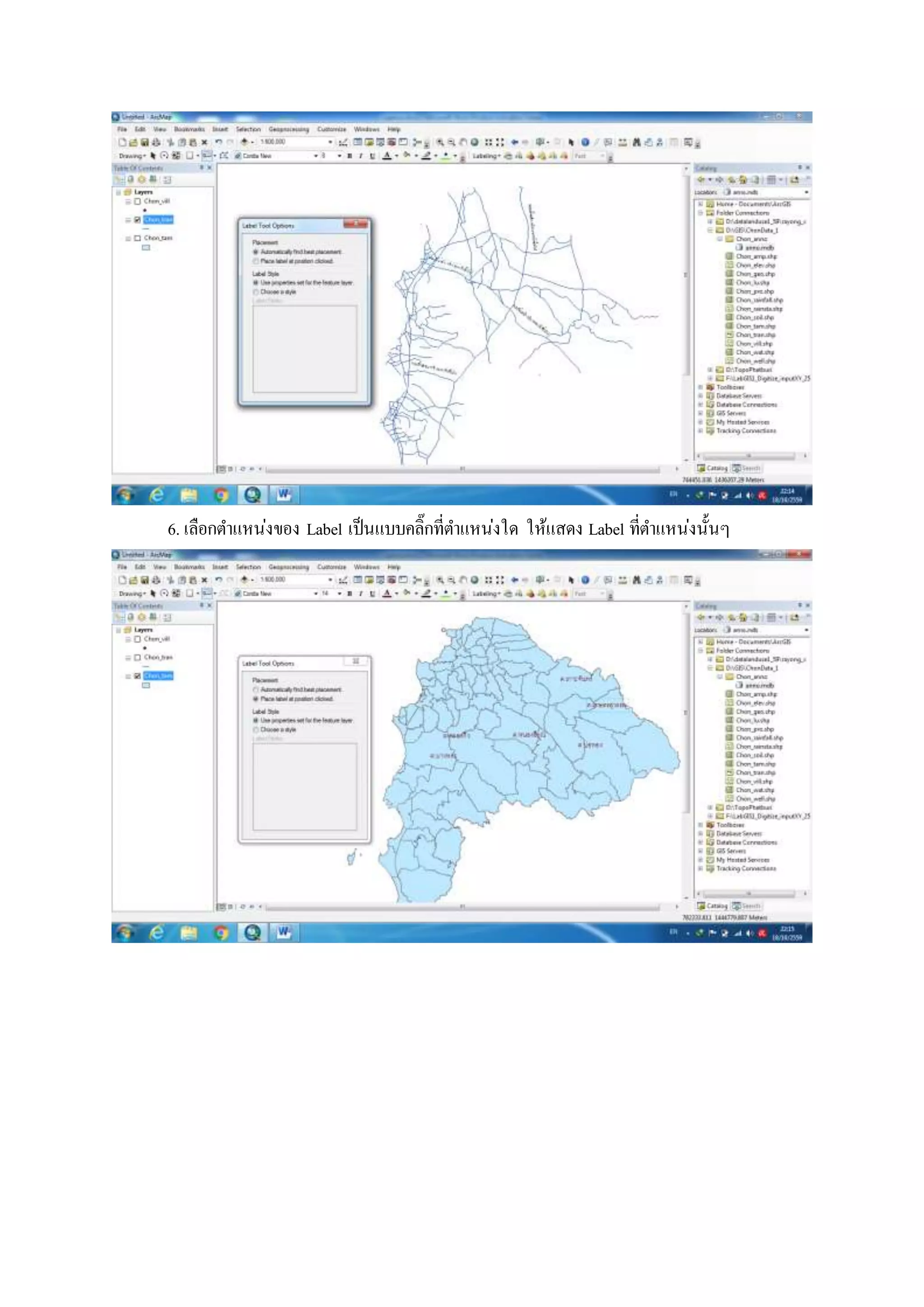Screen dimensions: 924x1307
Task: Uncheck the checked Chon_tran layer checkbox
Action: 137,220
